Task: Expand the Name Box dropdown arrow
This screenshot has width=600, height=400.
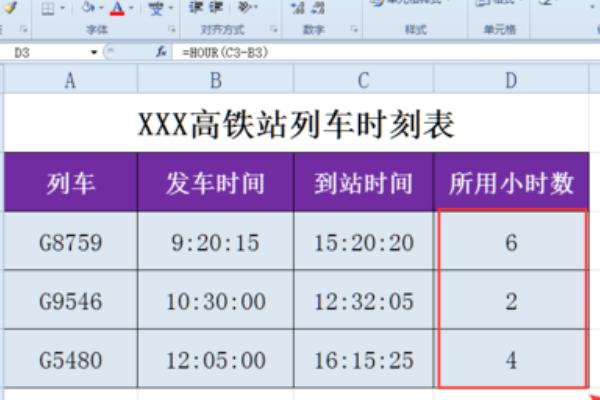Action: [x=94, y=52]
